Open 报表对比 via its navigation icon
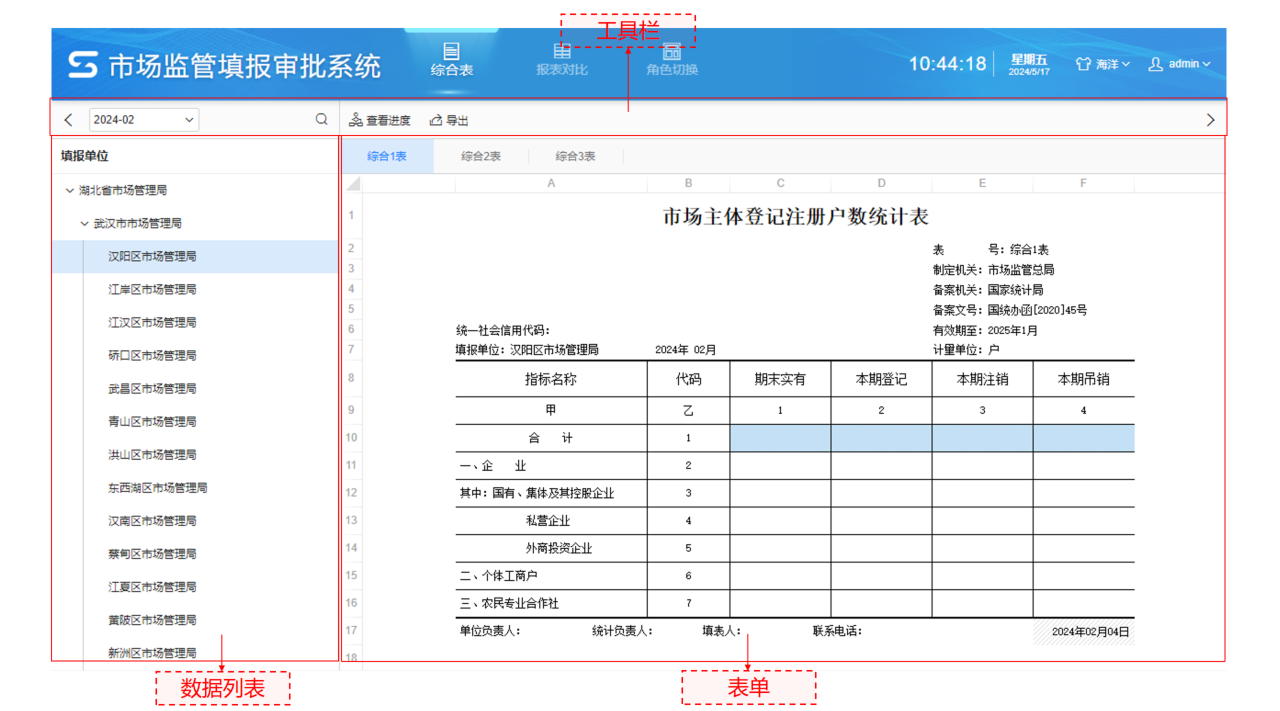Image resolution: width=1280 pixels, height=711 pixels. pos(561,55)
